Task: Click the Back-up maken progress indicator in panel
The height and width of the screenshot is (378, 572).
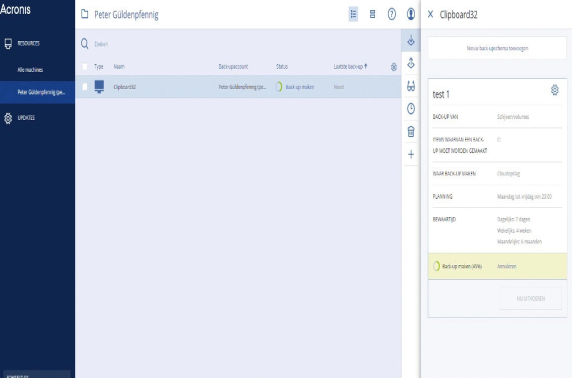Action: [x=457, y=266]
